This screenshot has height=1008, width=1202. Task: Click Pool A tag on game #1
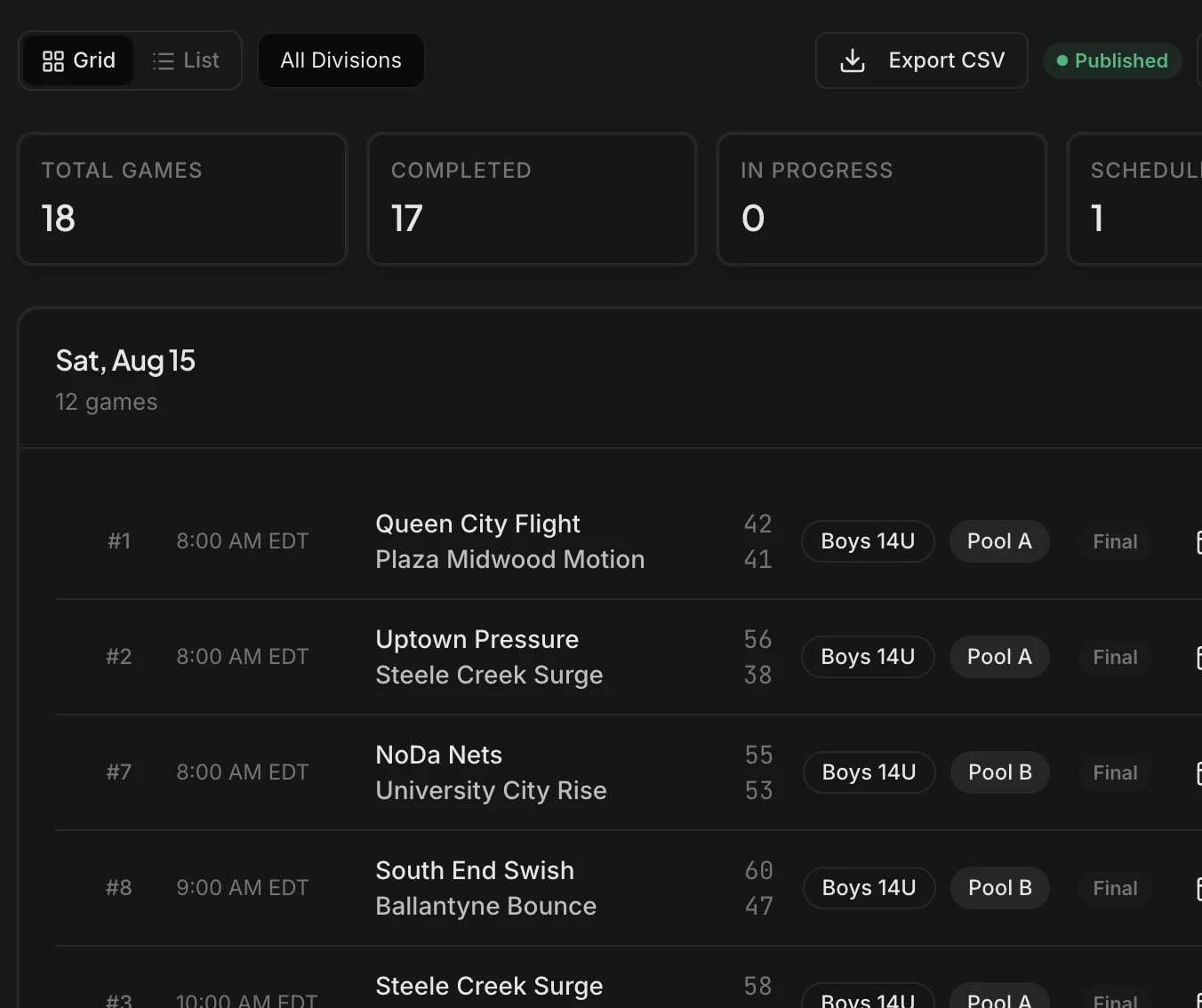[999, 541]
